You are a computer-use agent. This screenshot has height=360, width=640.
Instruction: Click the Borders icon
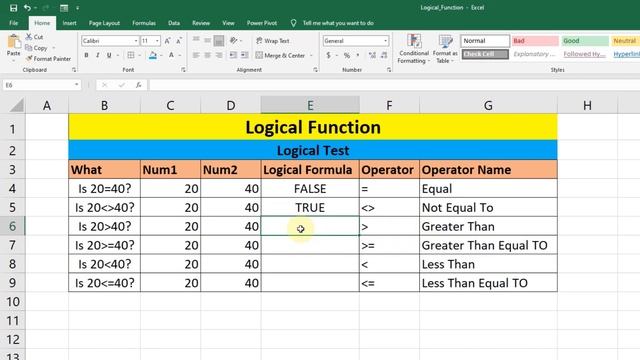tap(131, 55)
